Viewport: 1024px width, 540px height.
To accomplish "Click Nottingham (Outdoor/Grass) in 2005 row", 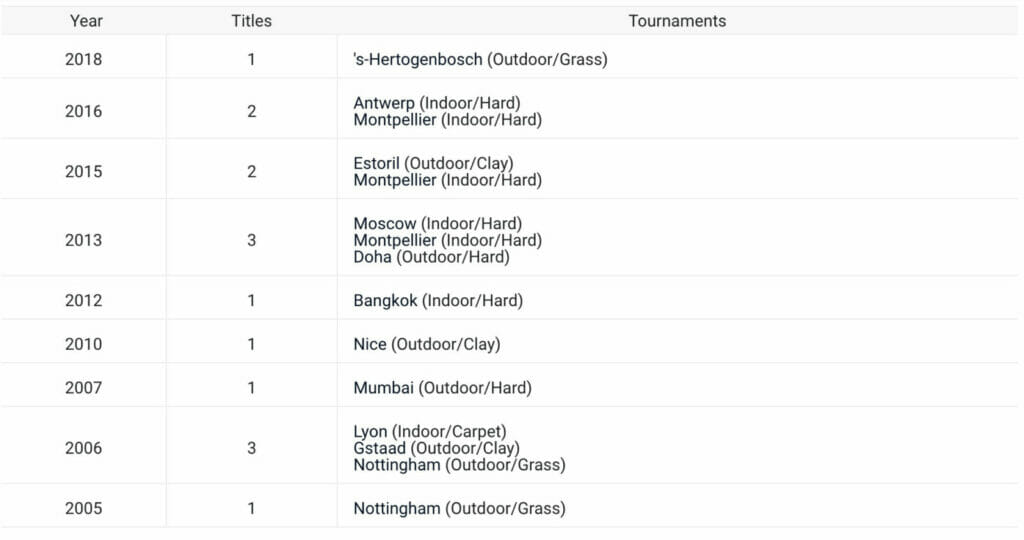I will click(459, 508).
